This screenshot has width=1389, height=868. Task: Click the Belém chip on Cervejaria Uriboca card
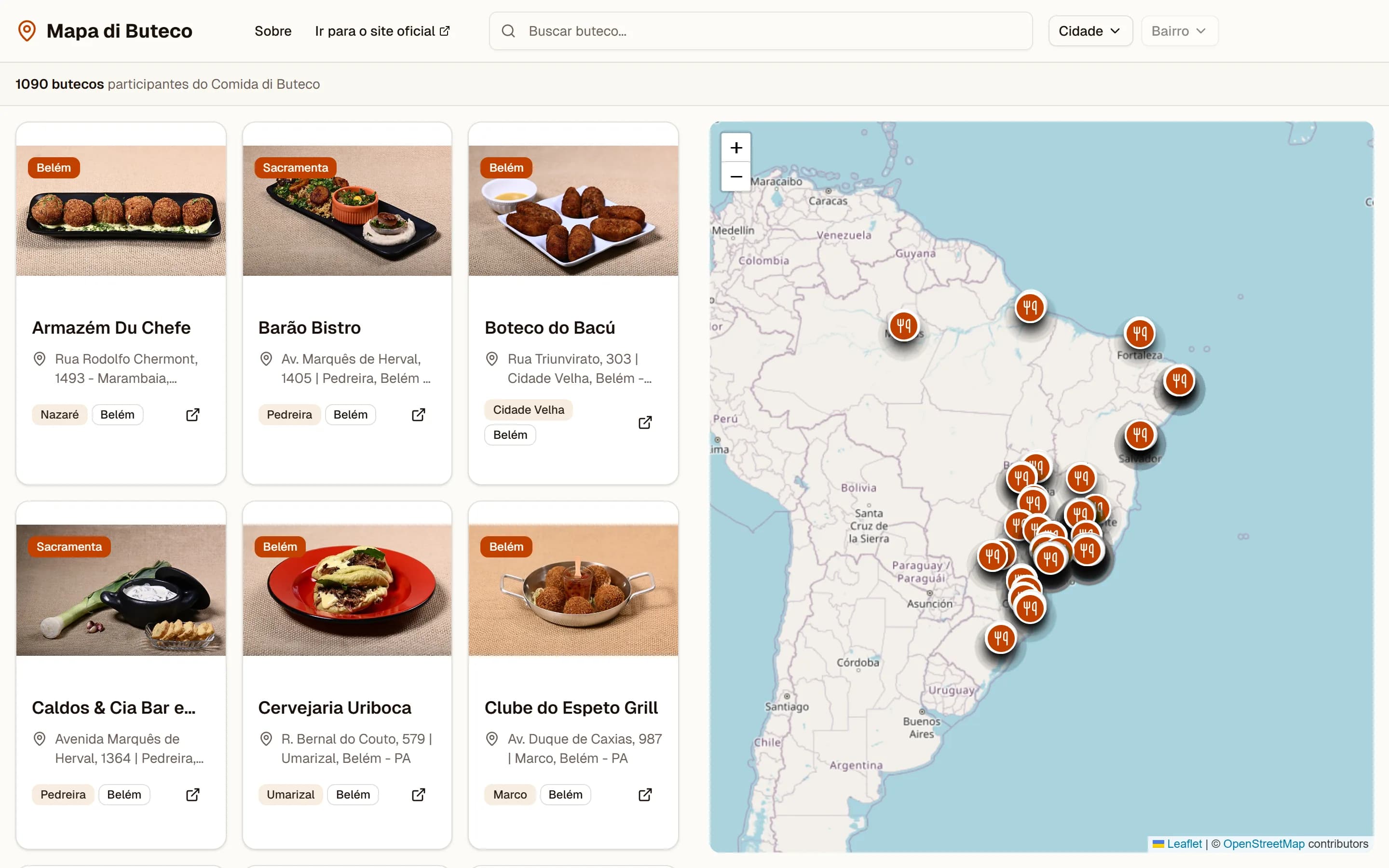[x=353, y=795]
